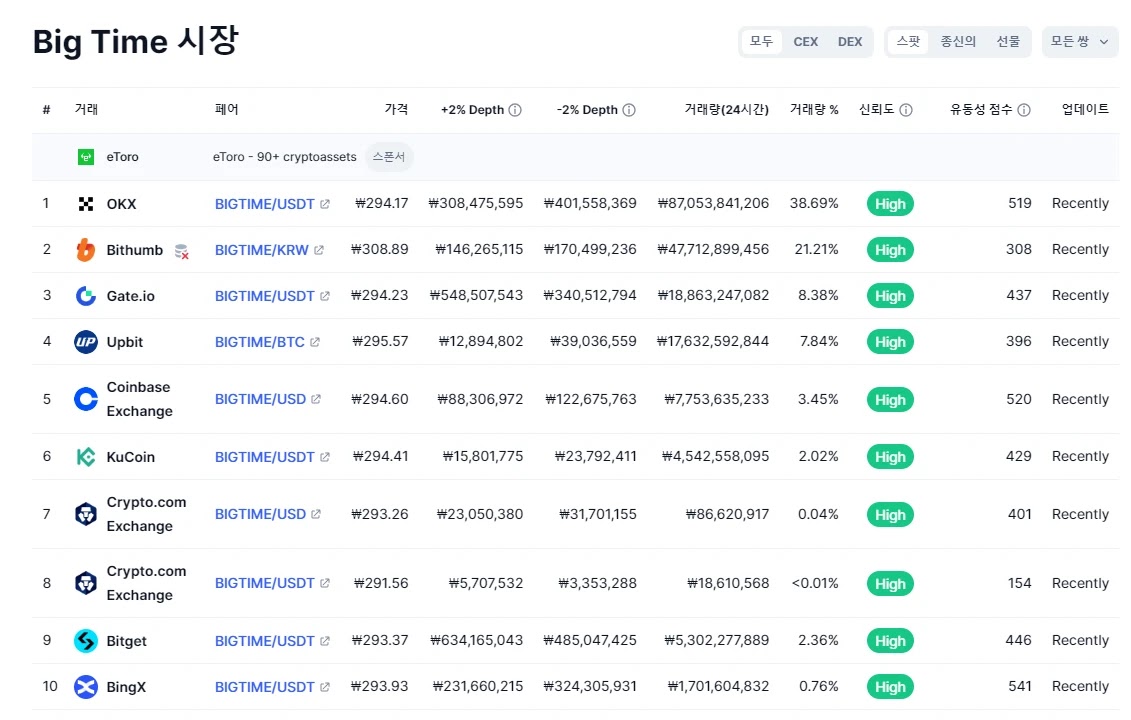
Task: Open the Bithumb BIGTIME/KRW pair link
Action: click(x=262, y=250)
